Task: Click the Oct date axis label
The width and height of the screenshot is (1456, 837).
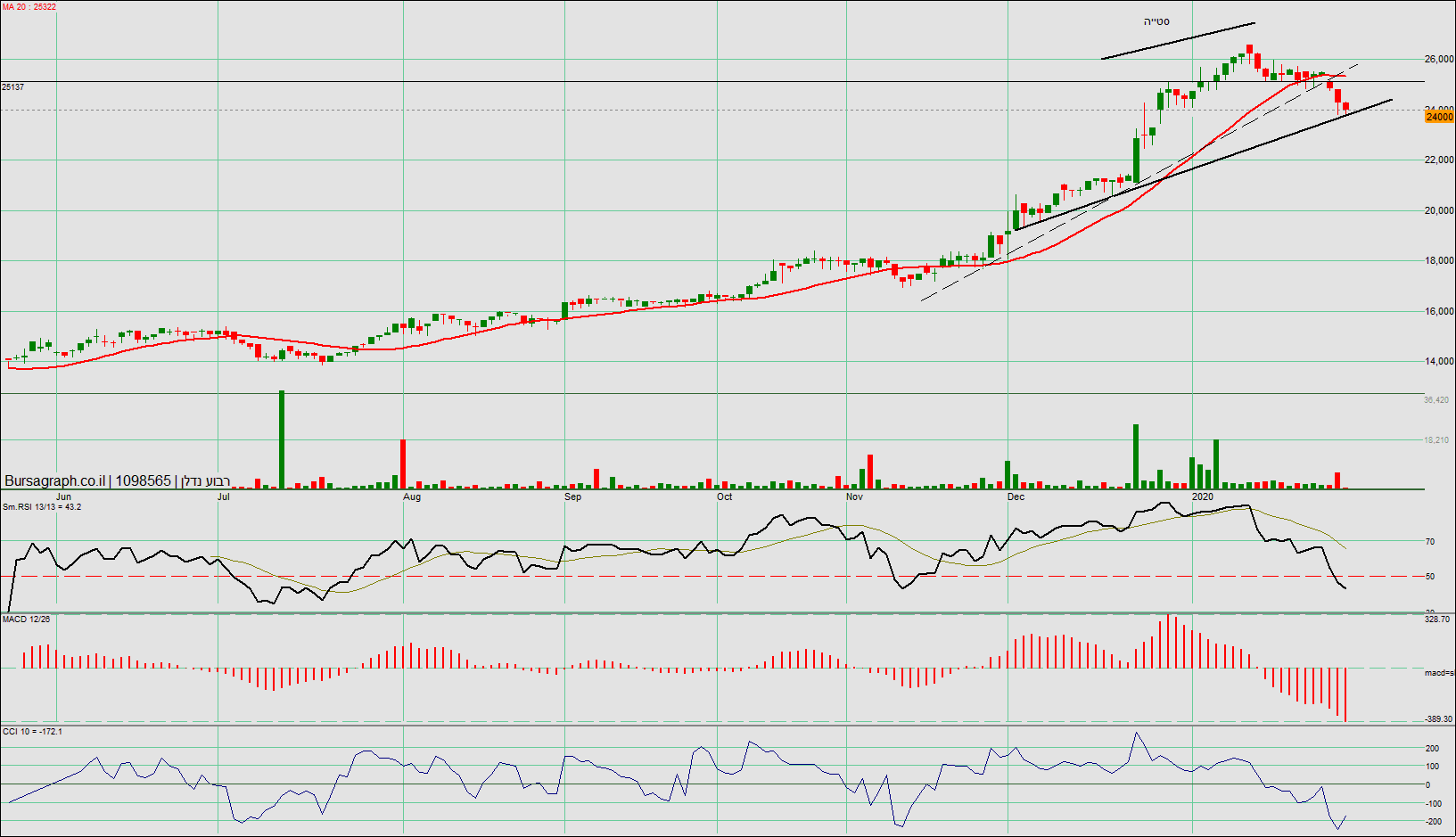Action: [725, 496]
